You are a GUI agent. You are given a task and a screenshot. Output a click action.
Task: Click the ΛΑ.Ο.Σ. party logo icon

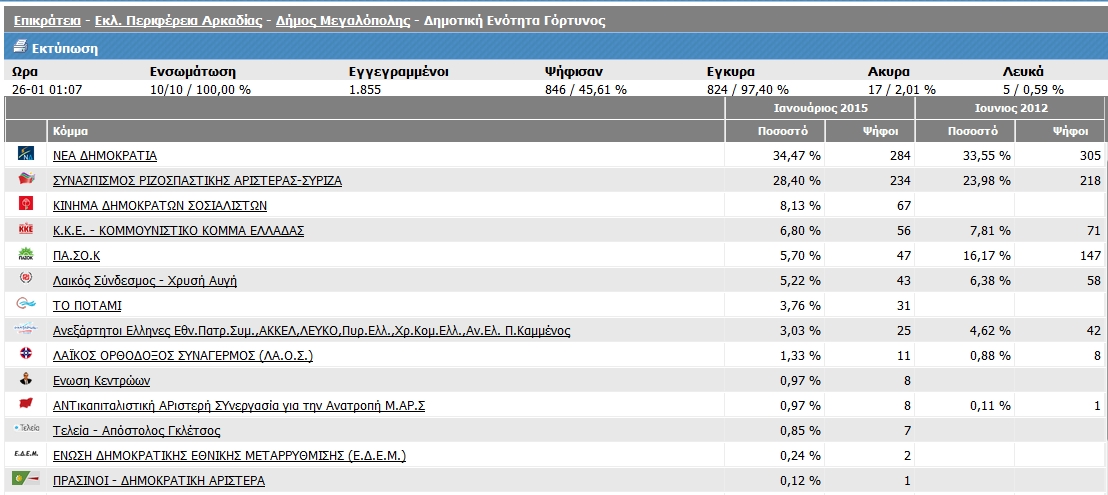pos(27,355)
